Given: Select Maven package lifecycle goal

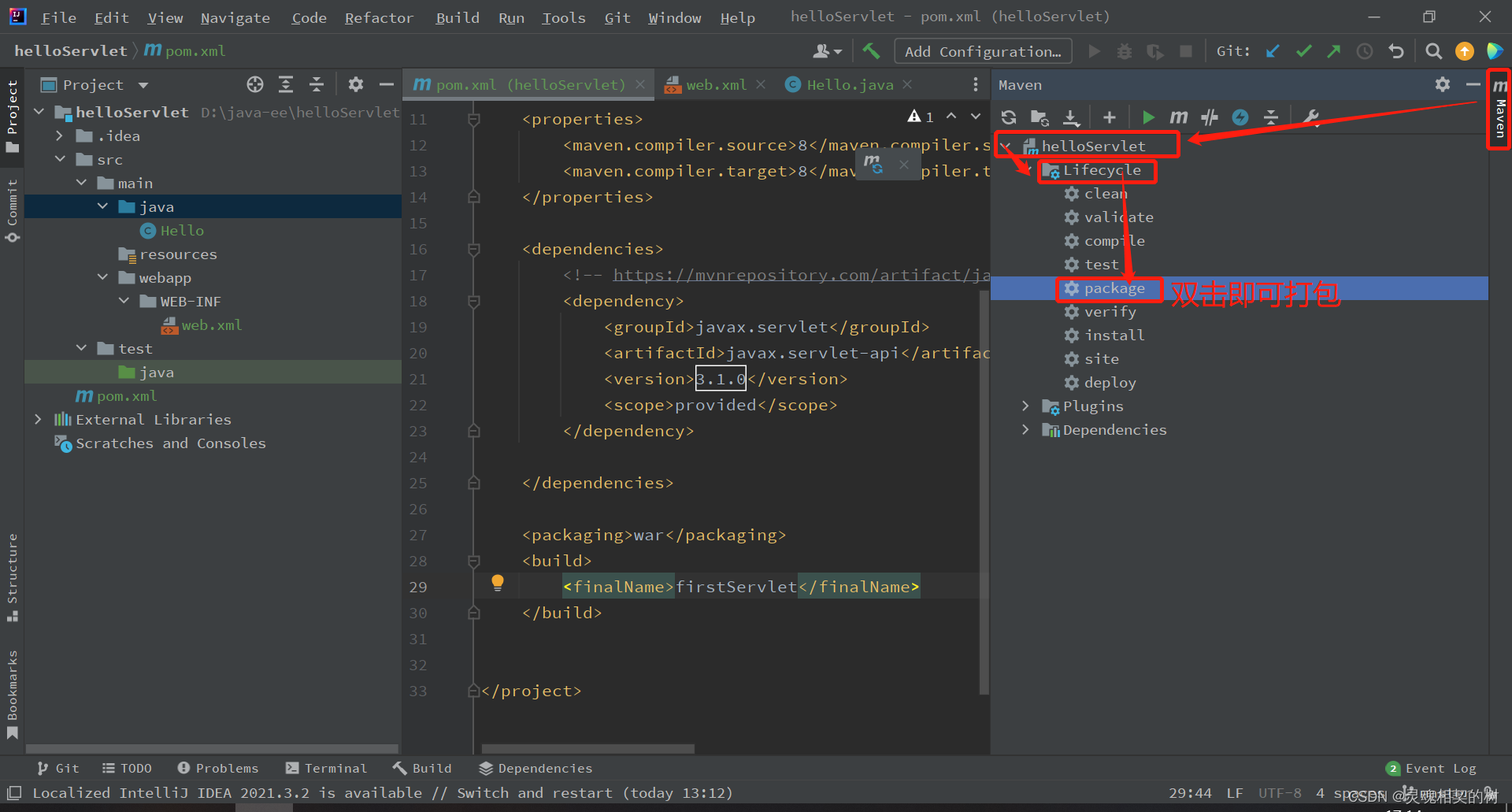Looking at the screenshot, I should 1114,288.
